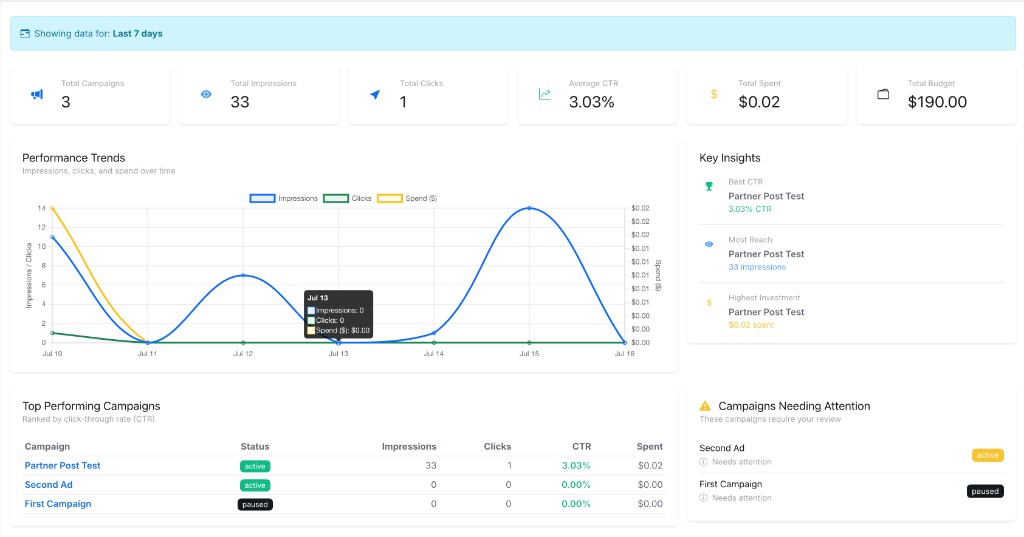Toggle the Spend ($) legend series
The image size is (1024, 537).
click(x=407, y=198)
